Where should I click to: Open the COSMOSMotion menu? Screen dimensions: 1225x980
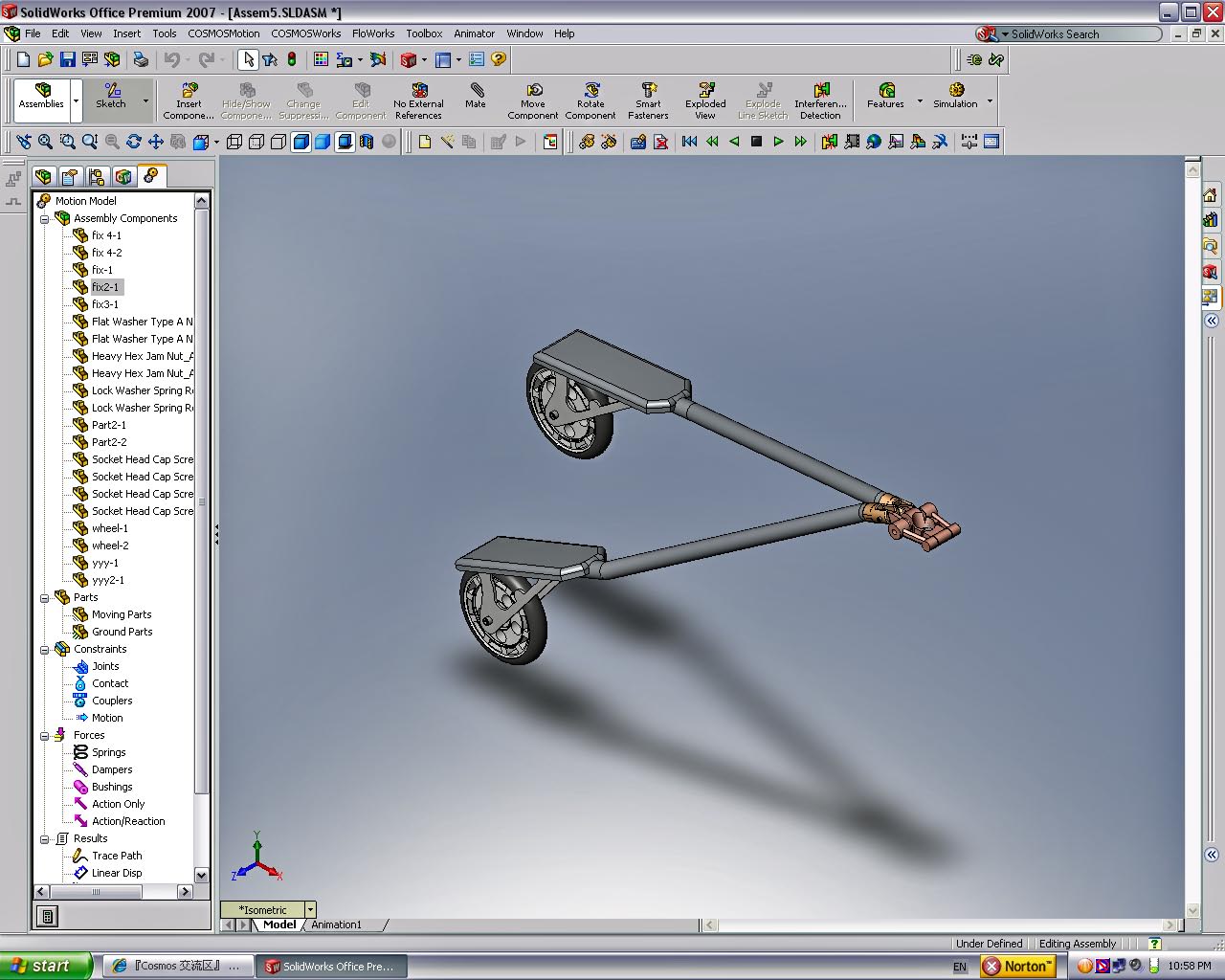[x=224, y=33]
